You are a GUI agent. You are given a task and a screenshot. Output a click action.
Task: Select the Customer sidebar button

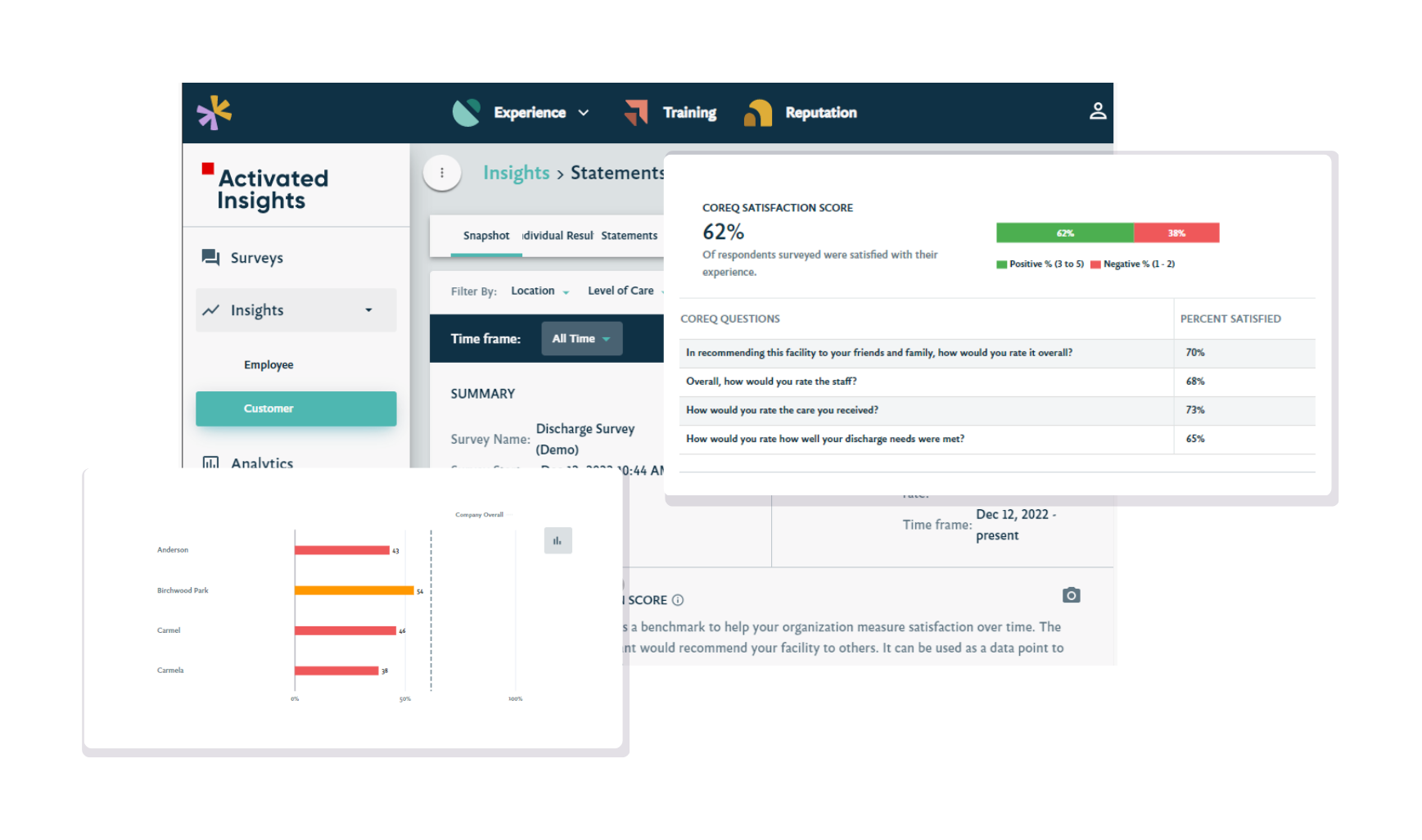pos(296,409)
